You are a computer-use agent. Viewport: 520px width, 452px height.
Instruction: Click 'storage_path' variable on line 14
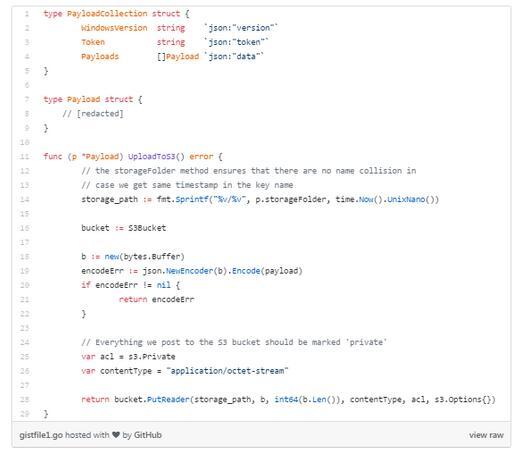[x=109, y=200]
